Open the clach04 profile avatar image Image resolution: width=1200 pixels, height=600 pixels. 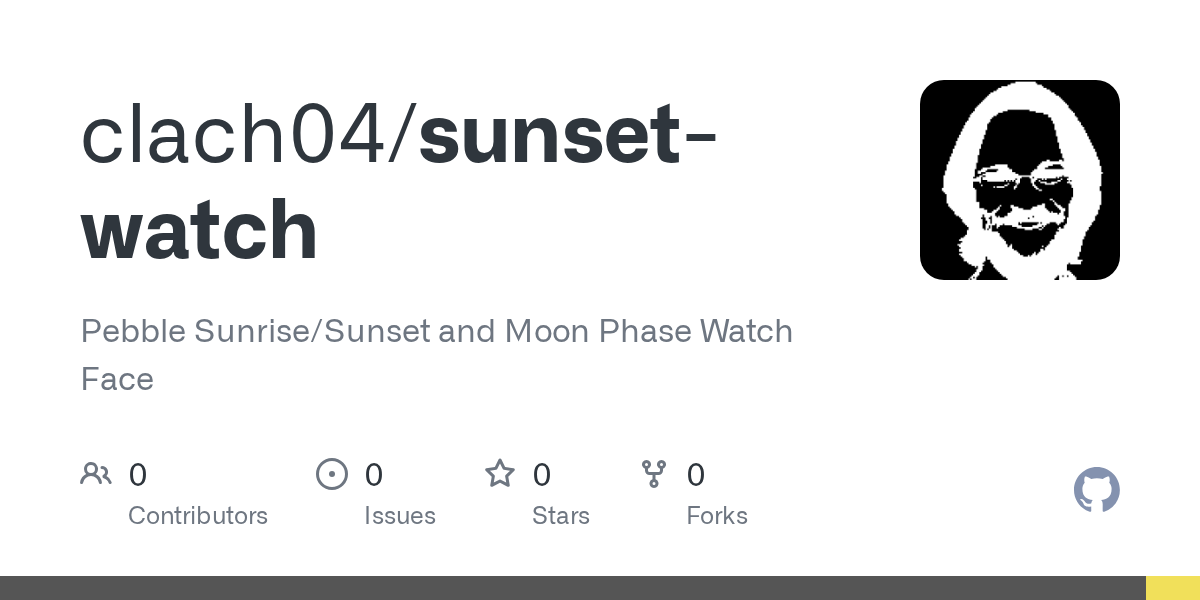(1019, 180)
